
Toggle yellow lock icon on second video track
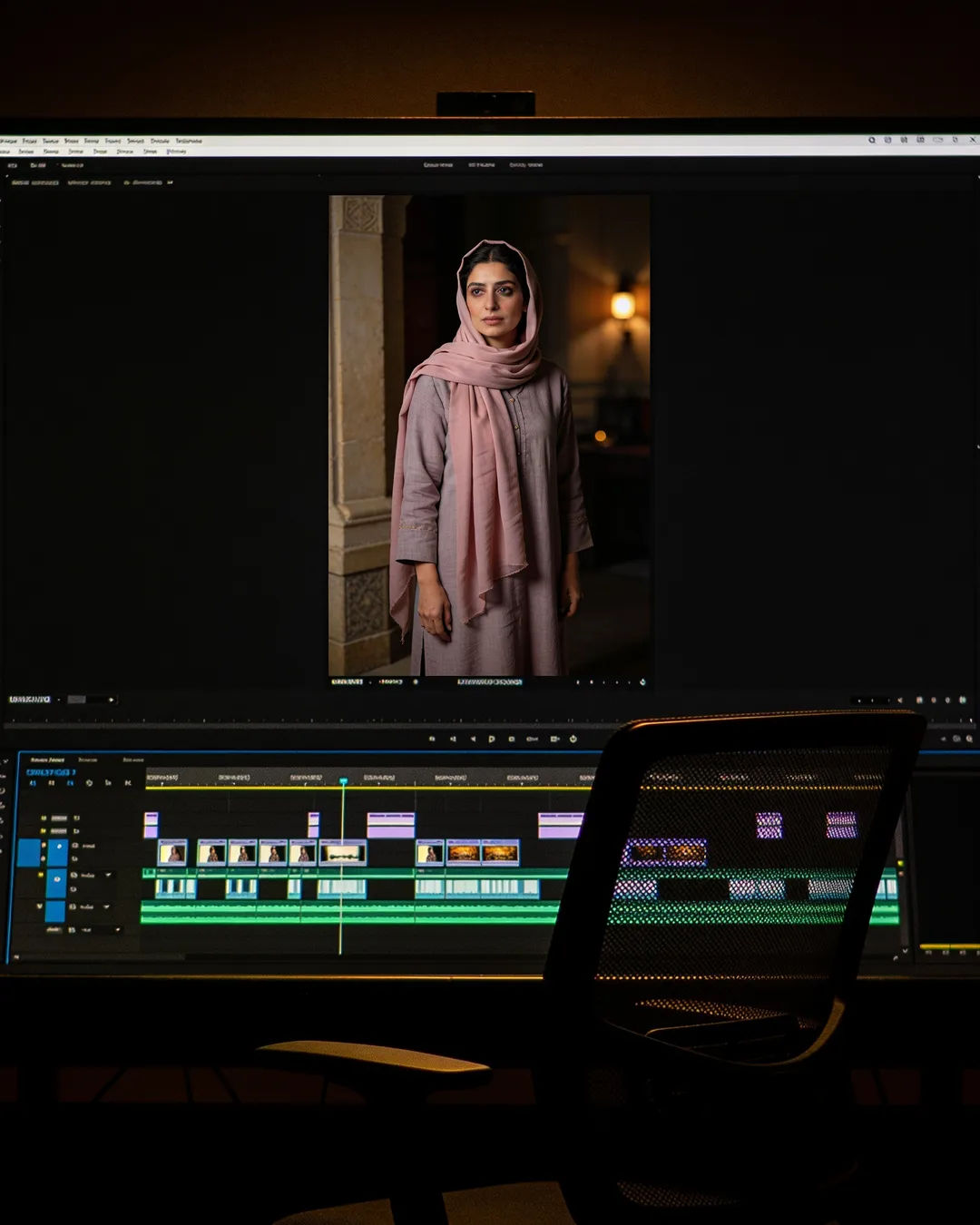point(44,831)
